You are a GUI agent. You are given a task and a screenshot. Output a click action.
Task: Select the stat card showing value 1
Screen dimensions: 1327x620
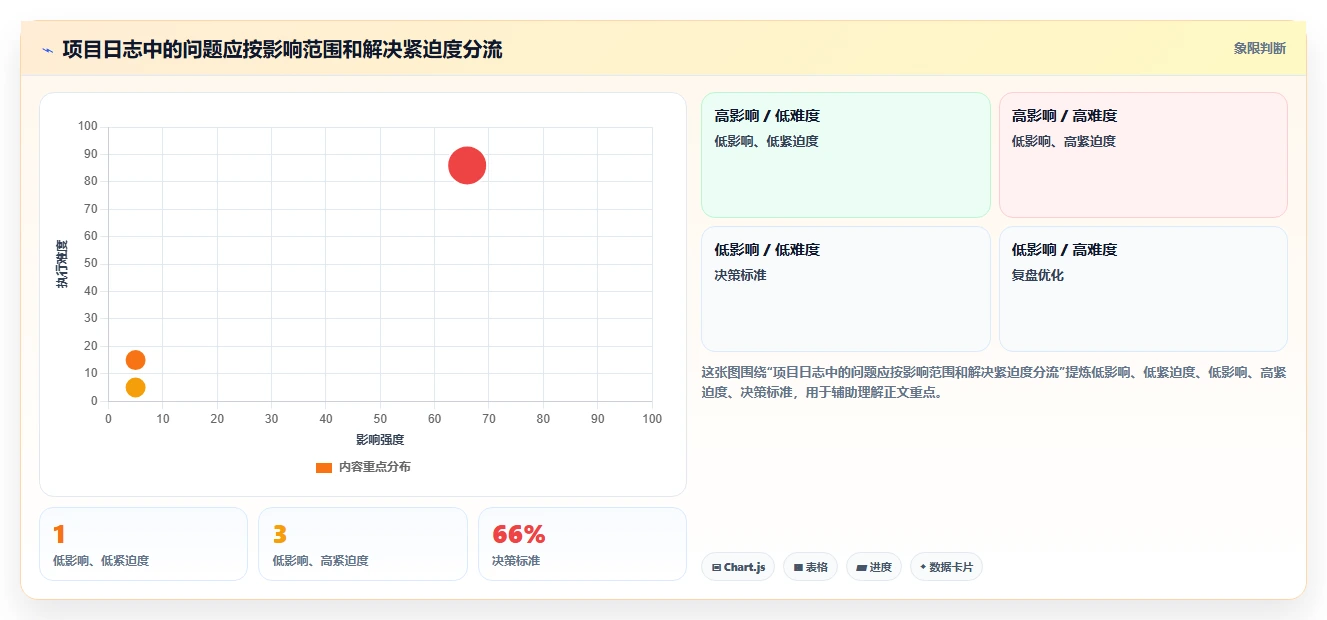(x=143, y=544)
